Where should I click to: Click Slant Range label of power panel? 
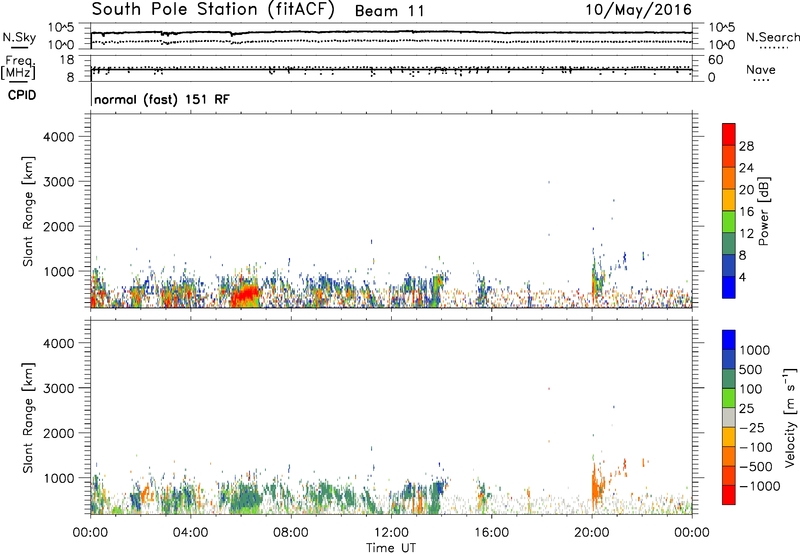pos(28,211)
